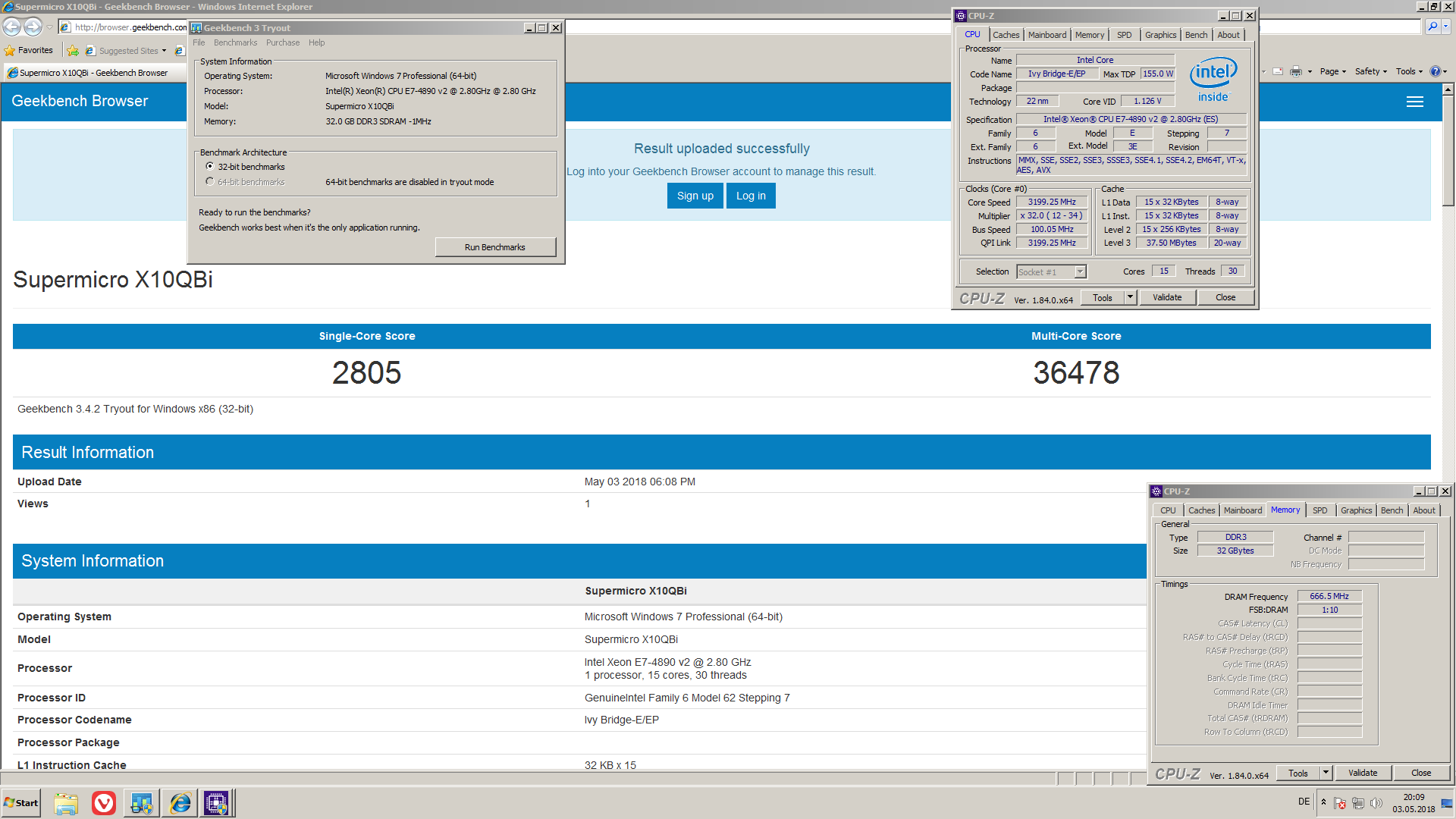Image resolution: width=1456 pixels, height=819 pixels.
Task: Click Validate in the upper CPU-Z window
Action: [1167, 297]
